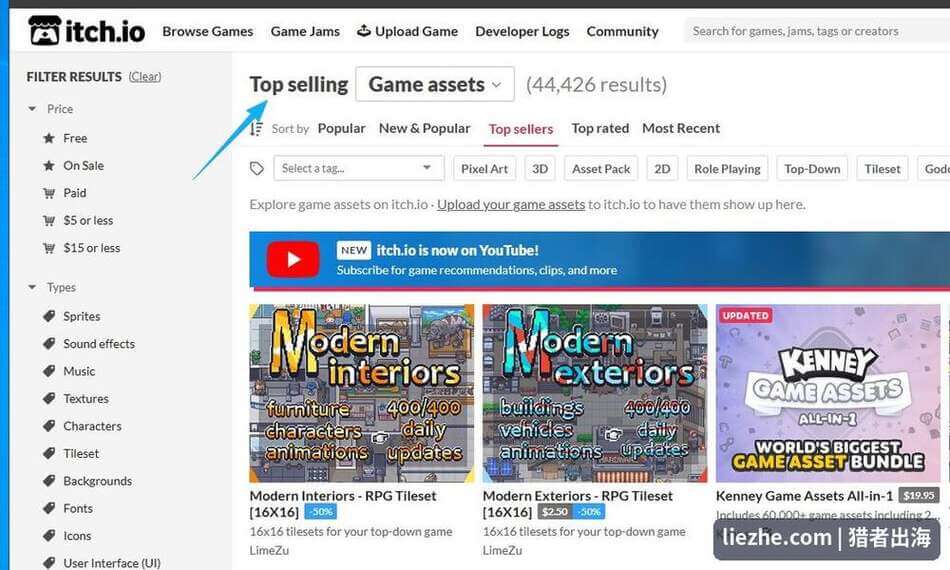Screen dimensions: 950x570
Task: Click tag icon next to Sound effects
Action: (49, 343)
